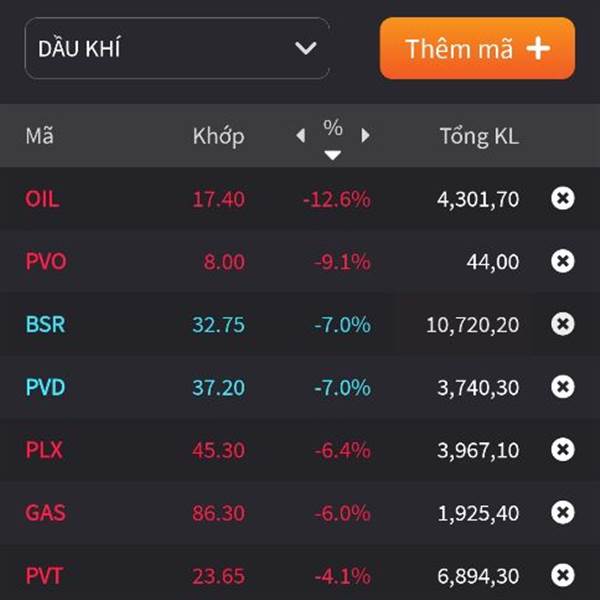Click the plus icon on Thêm mã
This screenshot has height=600, width=600.
point(538,48)
